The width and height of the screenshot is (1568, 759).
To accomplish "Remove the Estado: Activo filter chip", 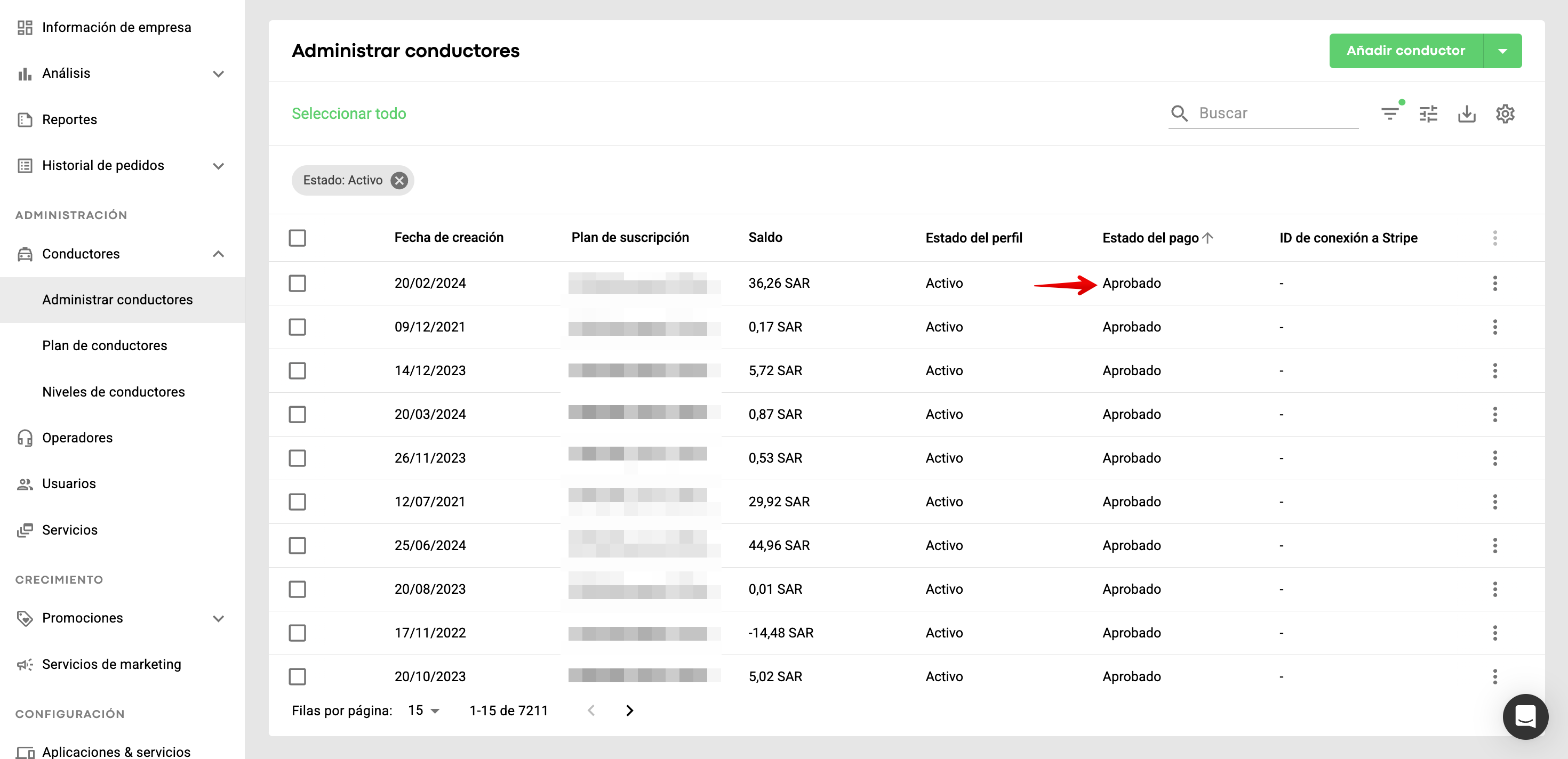I will click(399, 181).
